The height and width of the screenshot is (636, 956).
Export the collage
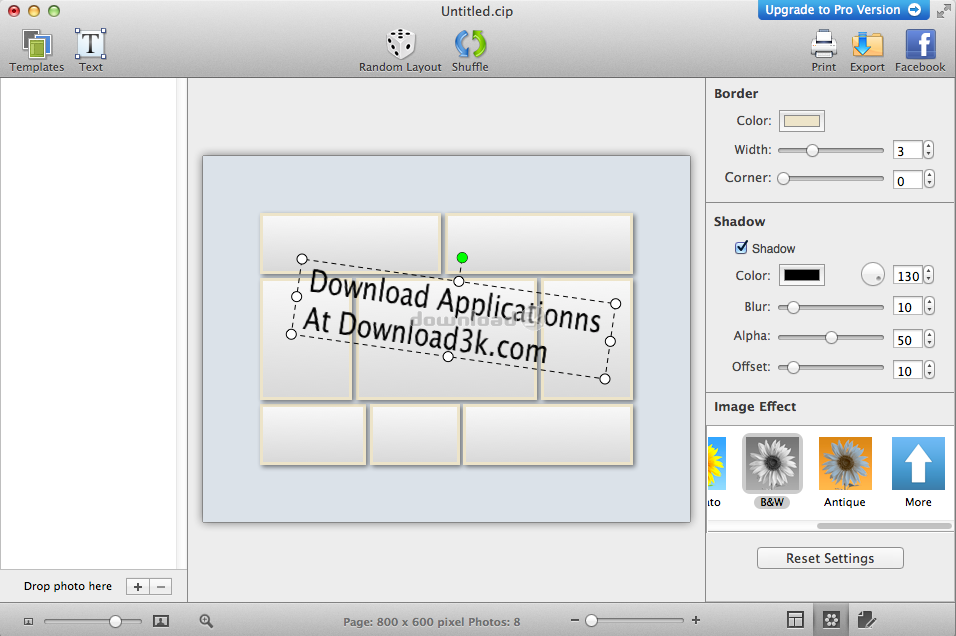click(867, 51)
